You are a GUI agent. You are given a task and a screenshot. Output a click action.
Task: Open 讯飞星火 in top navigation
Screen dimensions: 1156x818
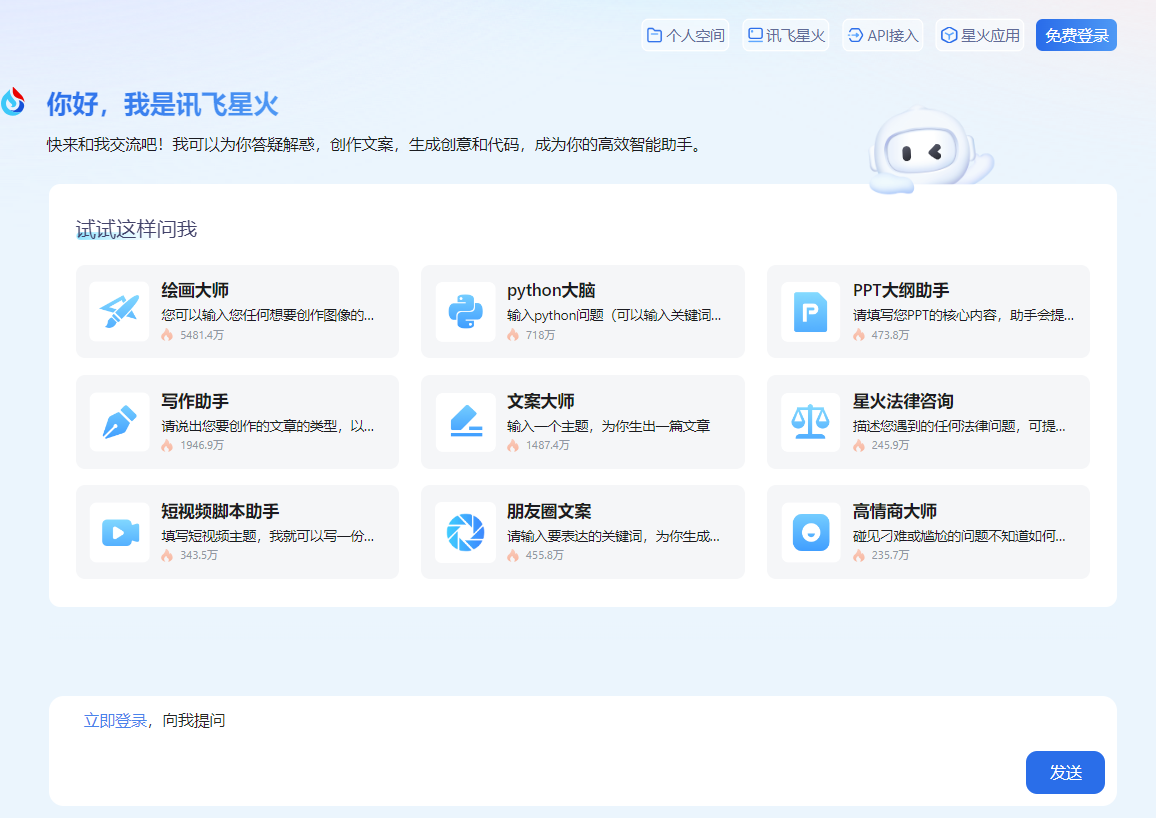[x=786, y=35]
